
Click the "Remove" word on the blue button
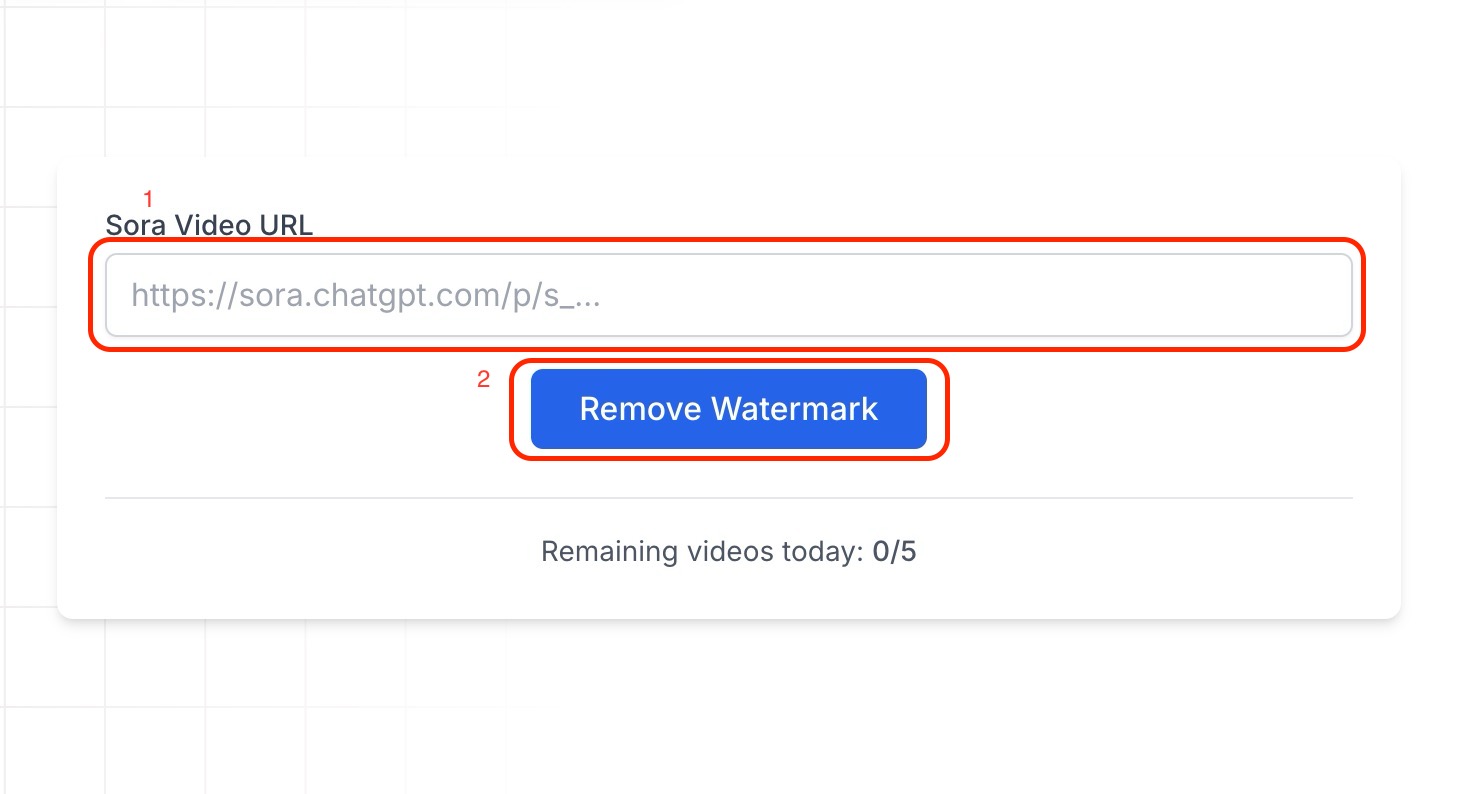pos(640,409)
